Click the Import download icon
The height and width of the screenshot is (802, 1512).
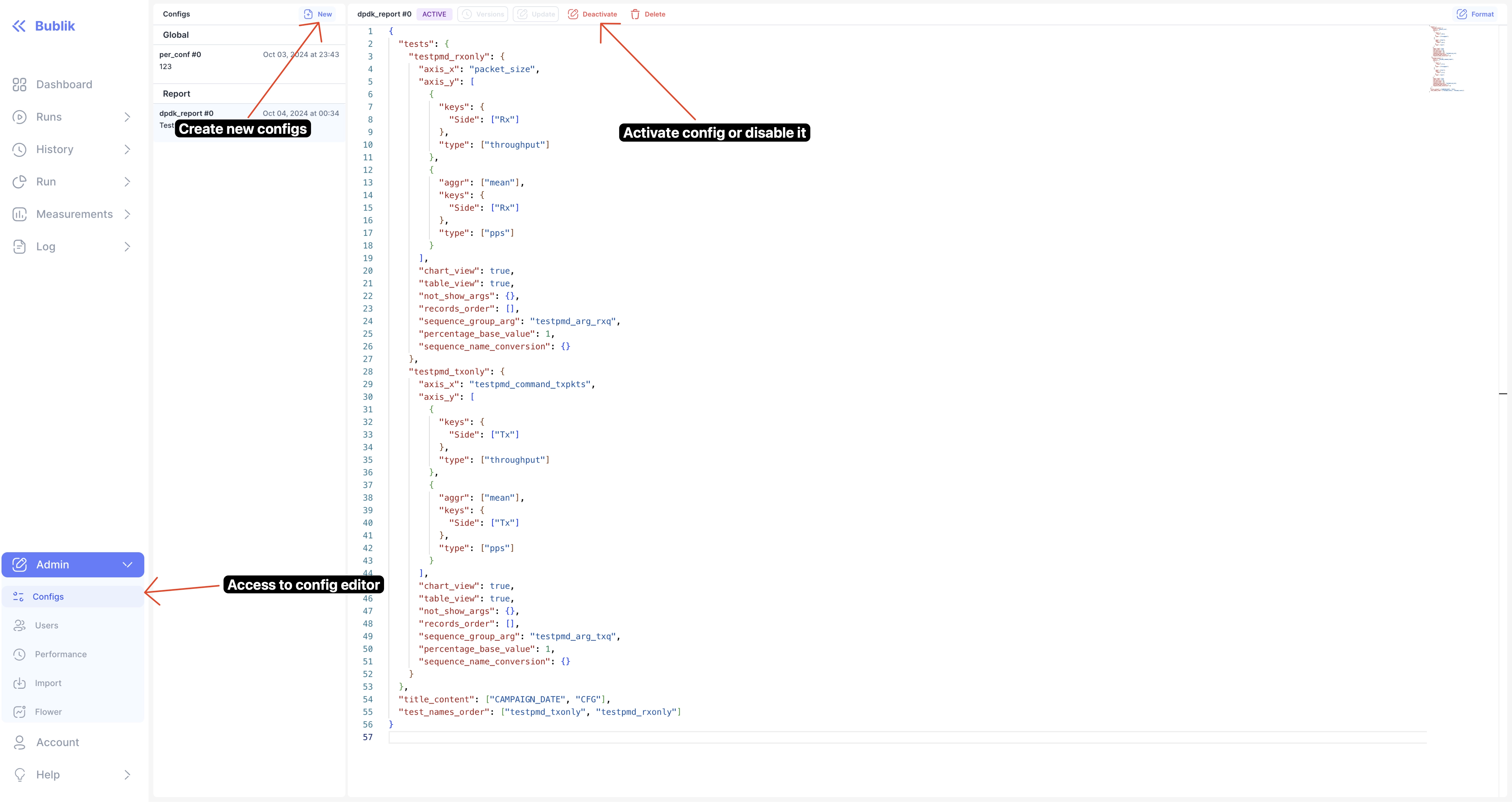click(x=19, y=683)
